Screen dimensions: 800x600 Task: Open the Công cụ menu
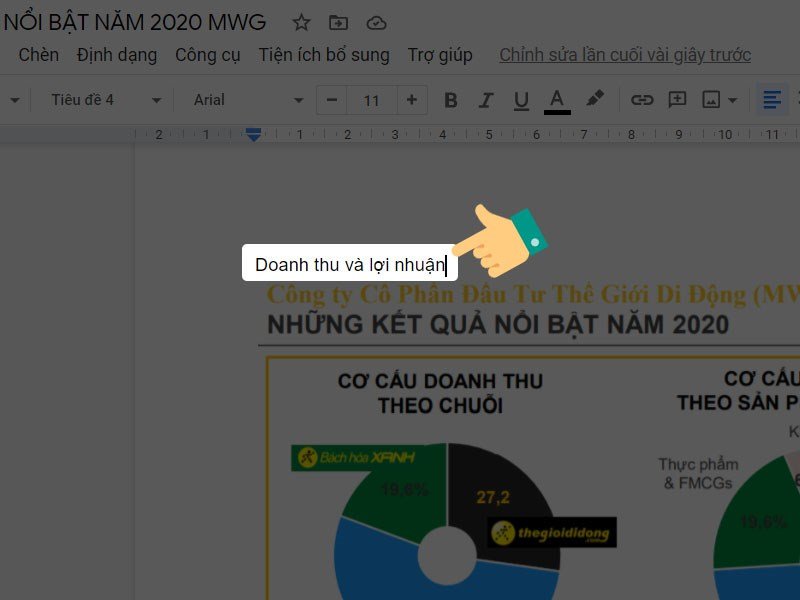coord(207,55)
